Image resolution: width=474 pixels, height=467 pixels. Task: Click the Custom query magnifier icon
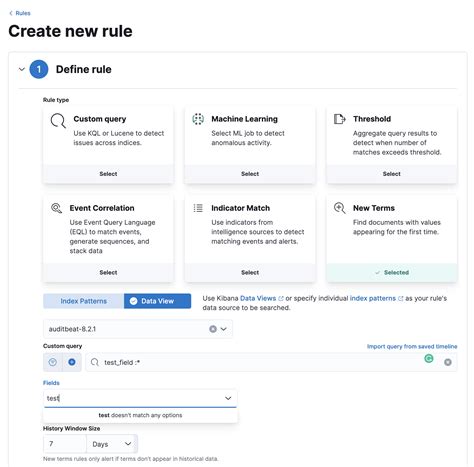click(58, 120)
